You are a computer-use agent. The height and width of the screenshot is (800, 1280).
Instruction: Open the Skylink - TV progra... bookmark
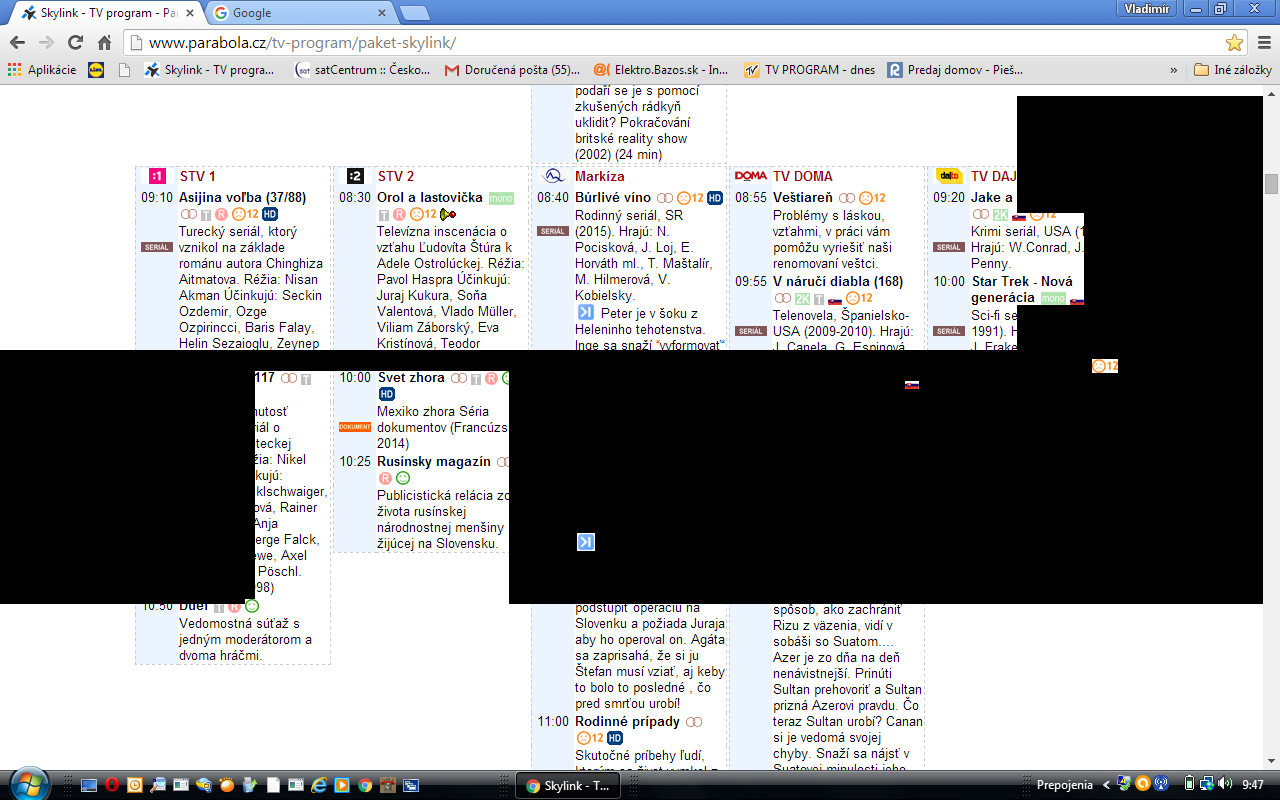tap(209, 70)
